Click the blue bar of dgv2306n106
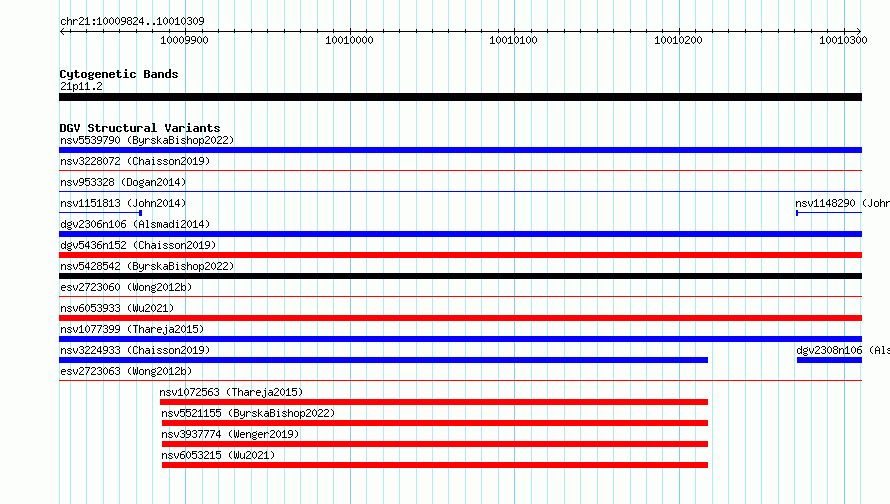Viewport: 890px width, 504px height. coord(460,234)
